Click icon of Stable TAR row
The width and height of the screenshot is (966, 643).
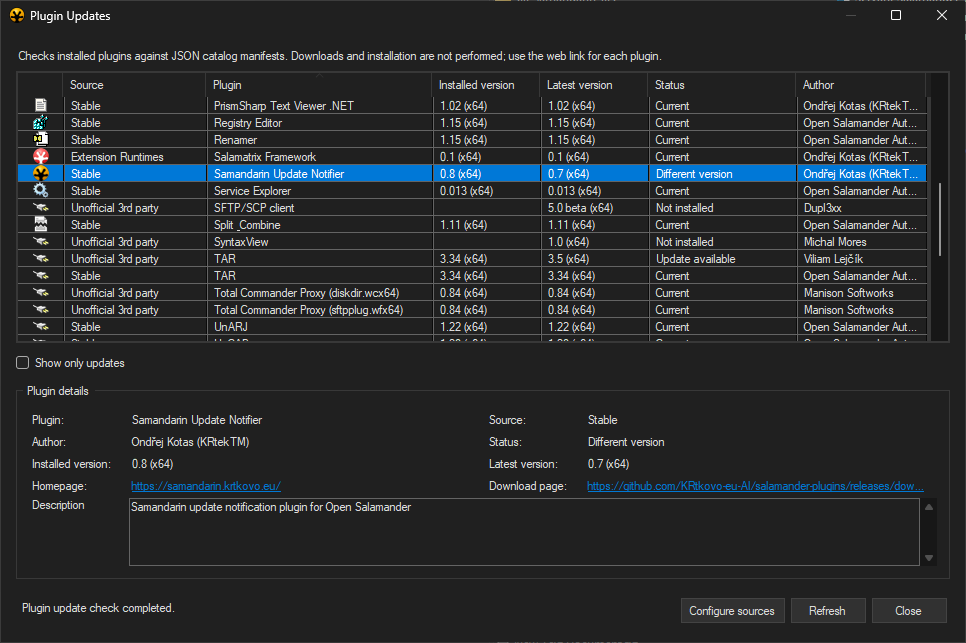point(41,275)
